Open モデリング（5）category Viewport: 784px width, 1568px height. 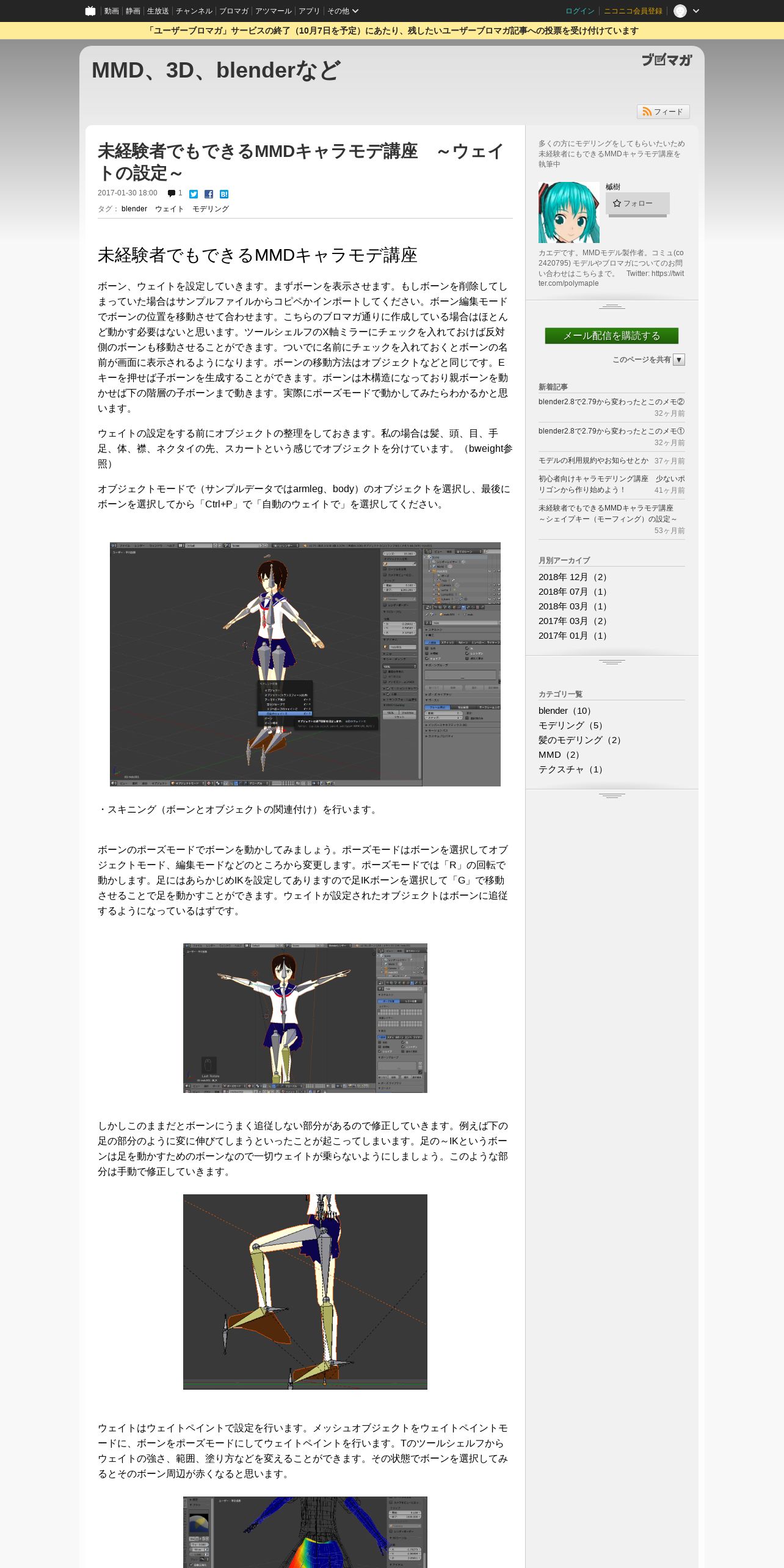(x=572, y=725)
